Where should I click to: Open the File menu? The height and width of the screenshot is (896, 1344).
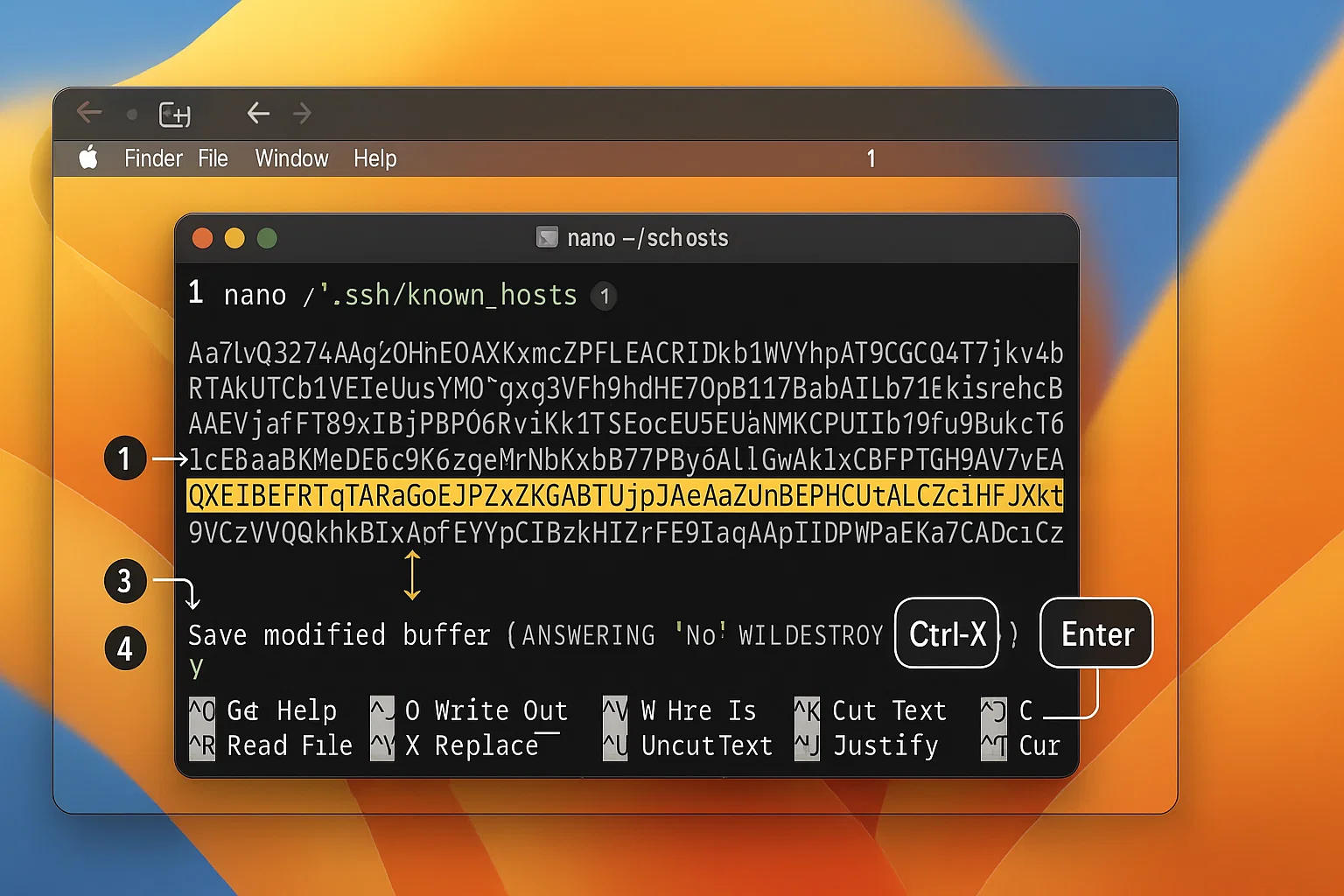pos(213,158)
